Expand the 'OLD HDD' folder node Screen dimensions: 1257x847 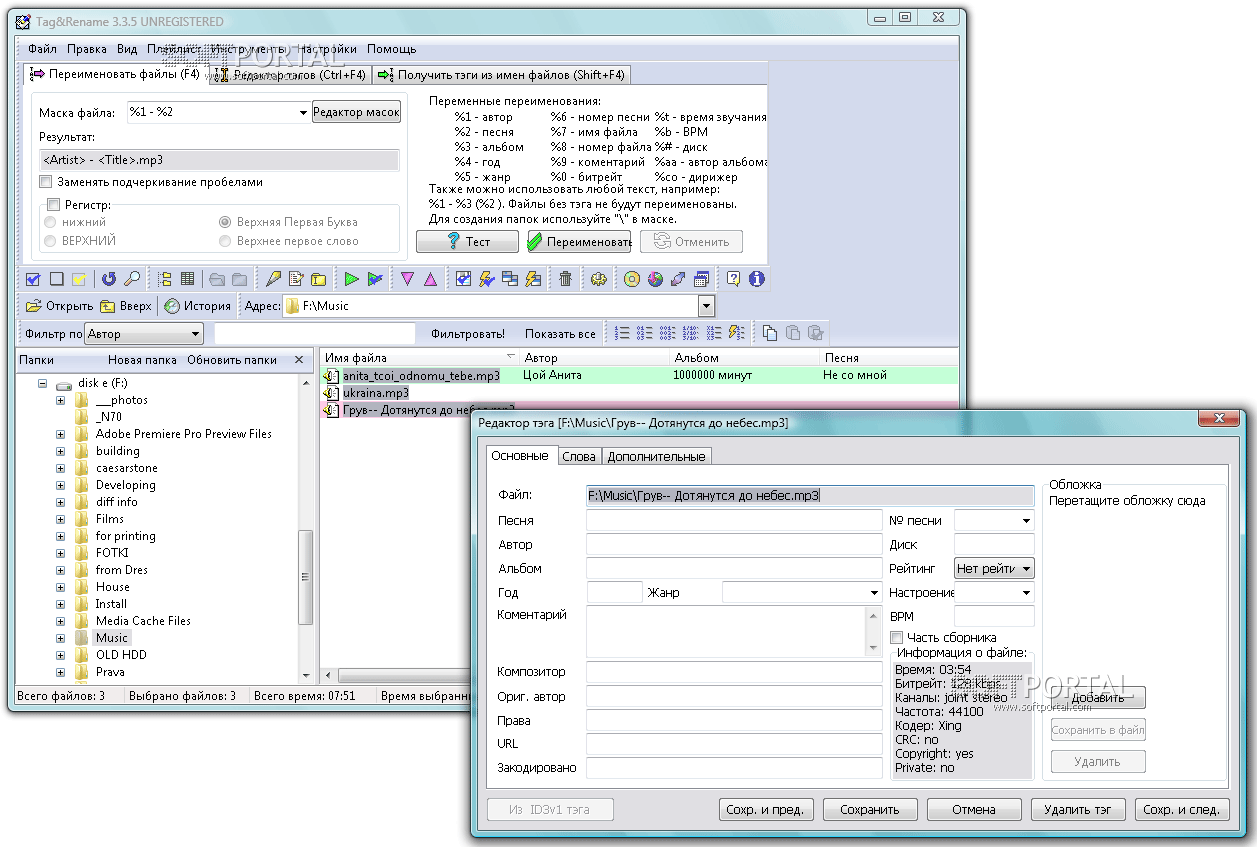click(60, 655)
